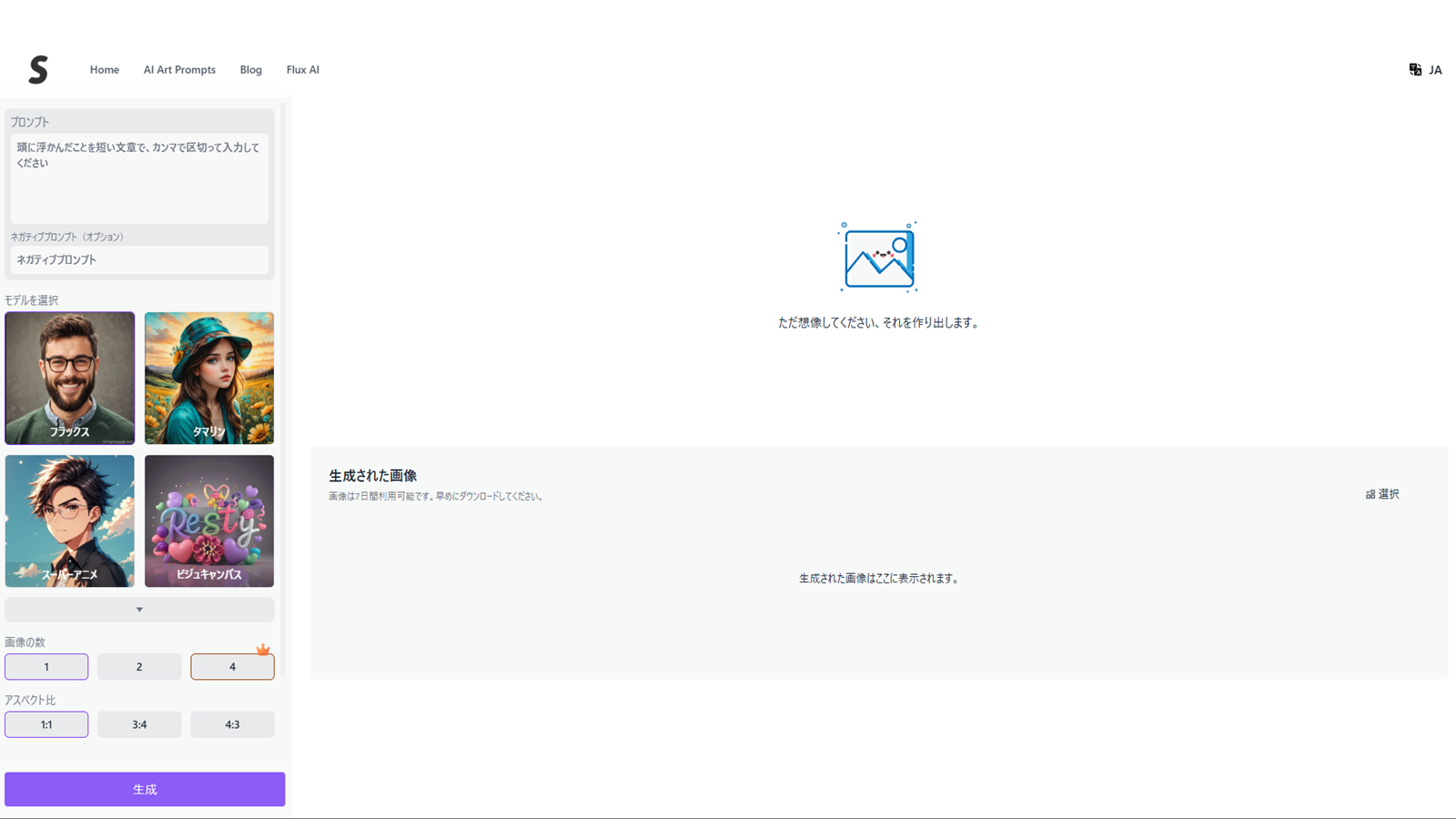
Task: Open the Flux AI link
Action: (x=302, y=70)
